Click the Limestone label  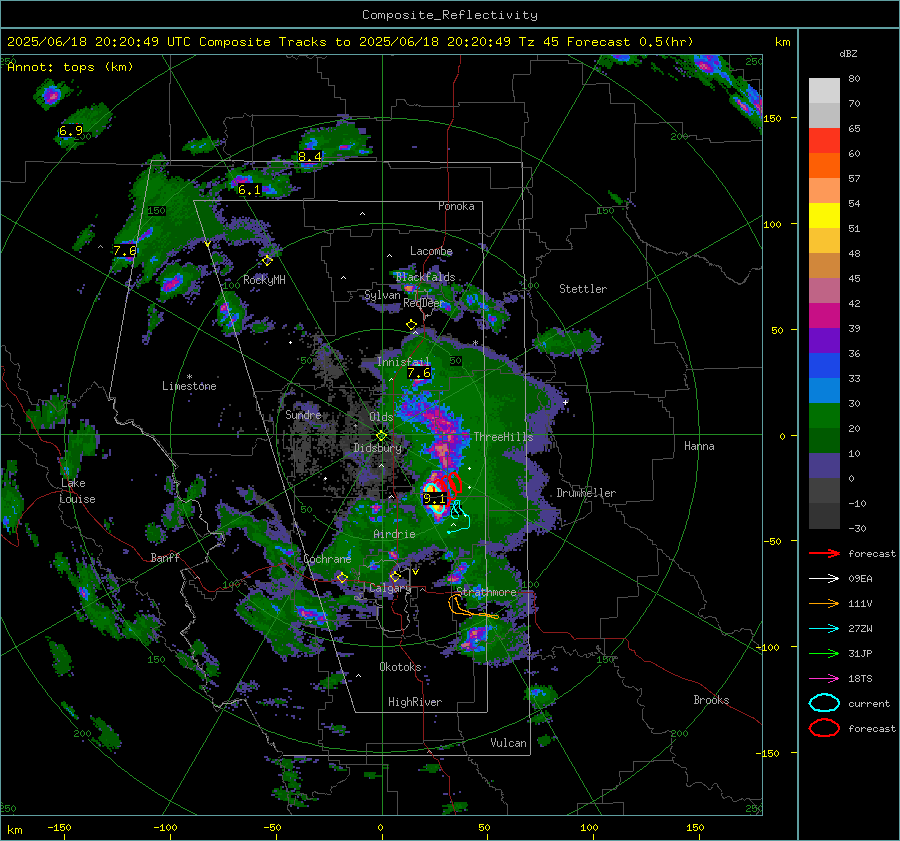click(189, 386)
